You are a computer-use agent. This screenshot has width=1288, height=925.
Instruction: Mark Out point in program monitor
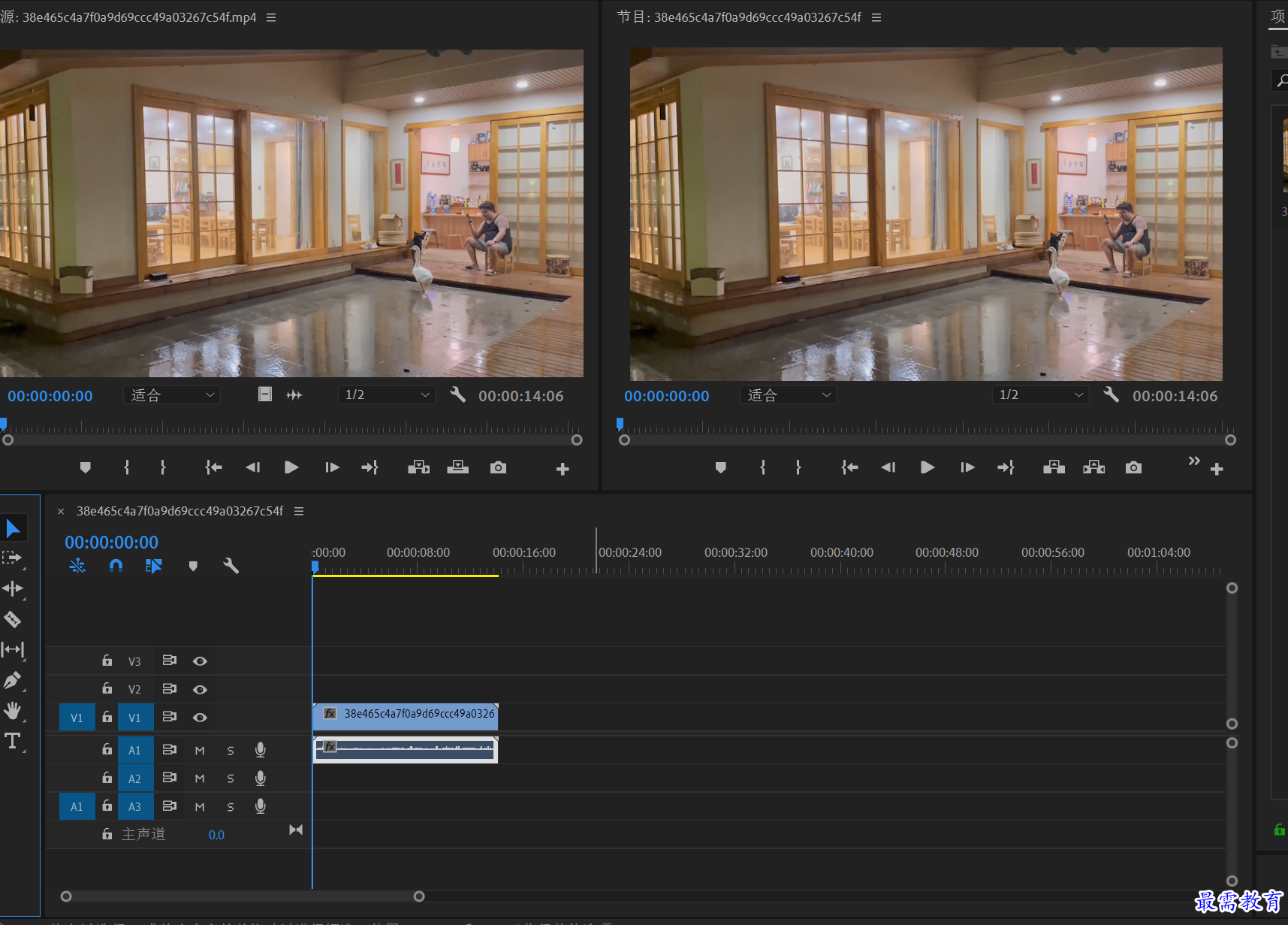coord(798,467)
